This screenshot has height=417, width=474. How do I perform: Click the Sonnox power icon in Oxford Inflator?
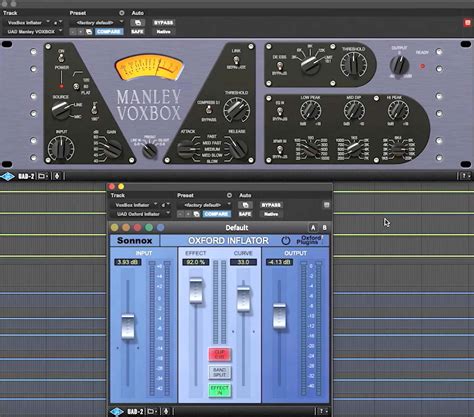[x=286, y=240]
